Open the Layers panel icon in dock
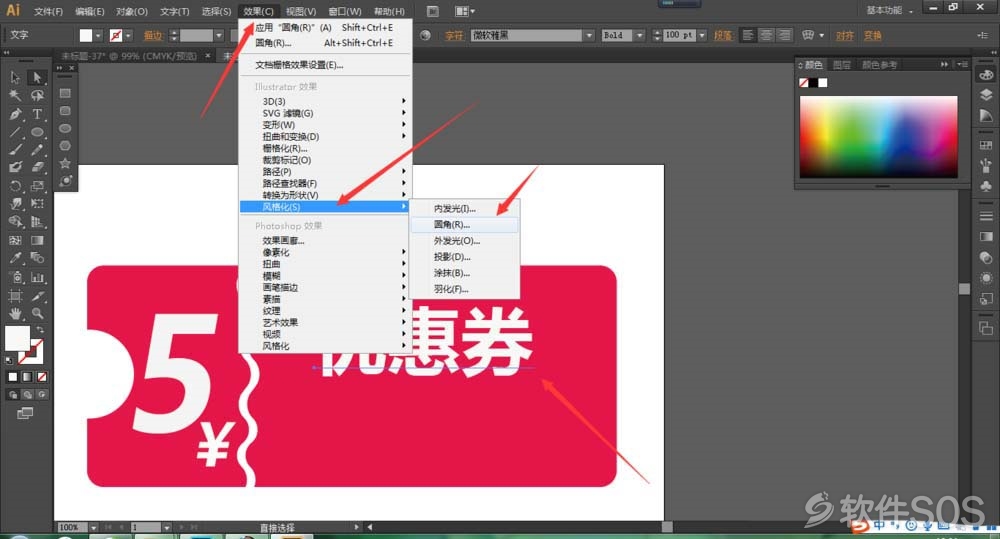The height and width of the screenshot is (539, 1000). [x=986, y=95]
